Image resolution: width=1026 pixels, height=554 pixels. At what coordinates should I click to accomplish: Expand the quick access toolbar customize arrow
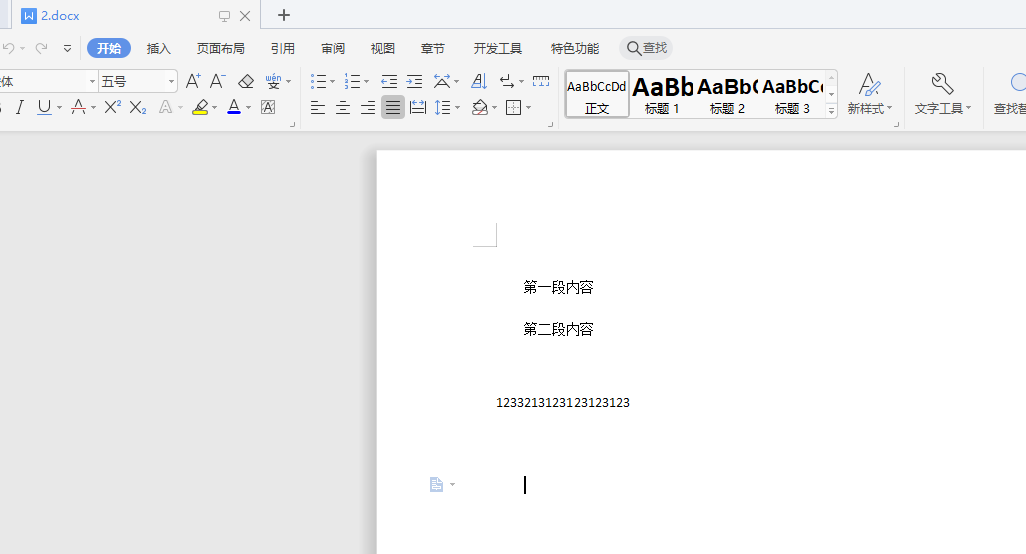pos(67,48)
